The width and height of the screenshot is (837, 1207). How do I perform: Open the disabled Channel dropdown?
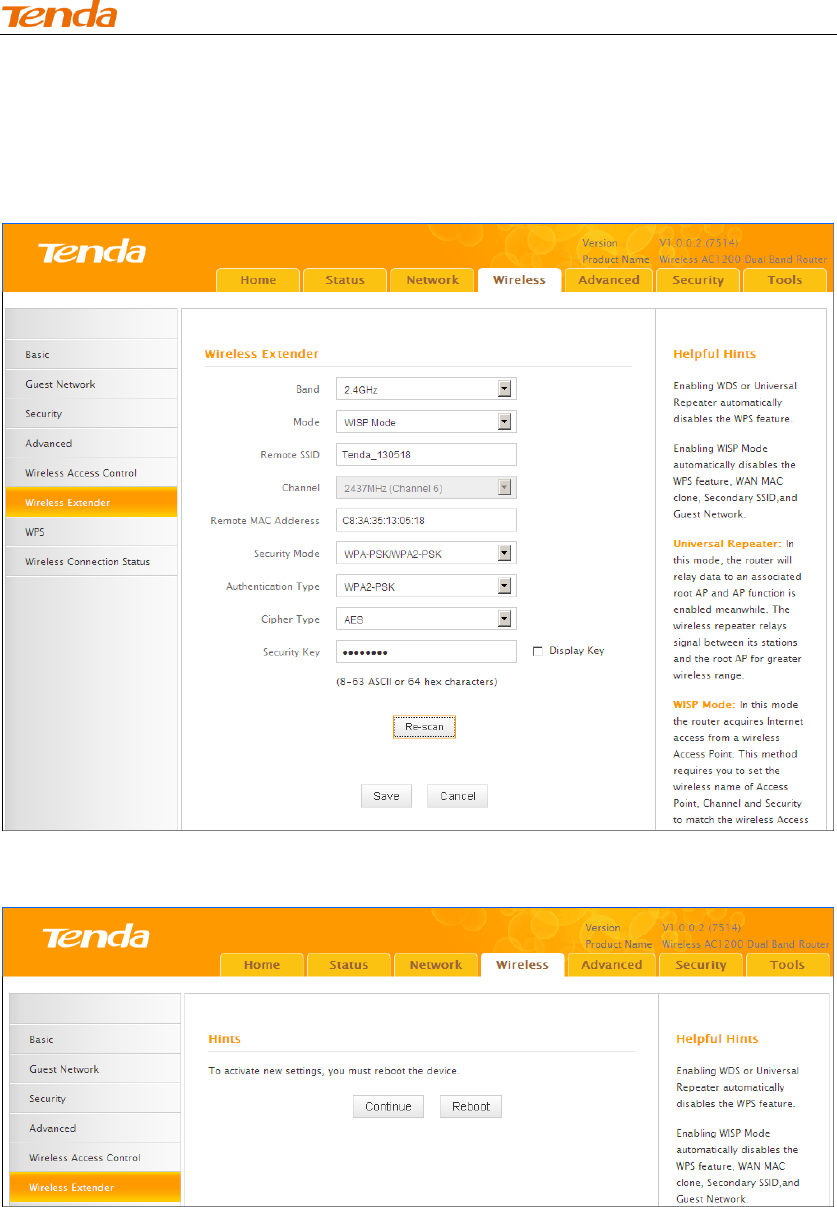point(425,487)
